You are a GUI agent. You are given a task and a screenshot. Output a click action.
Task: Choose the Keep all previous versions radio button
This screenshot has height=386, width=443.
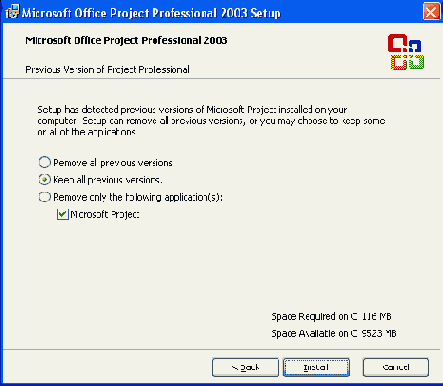tap(45, 180)
